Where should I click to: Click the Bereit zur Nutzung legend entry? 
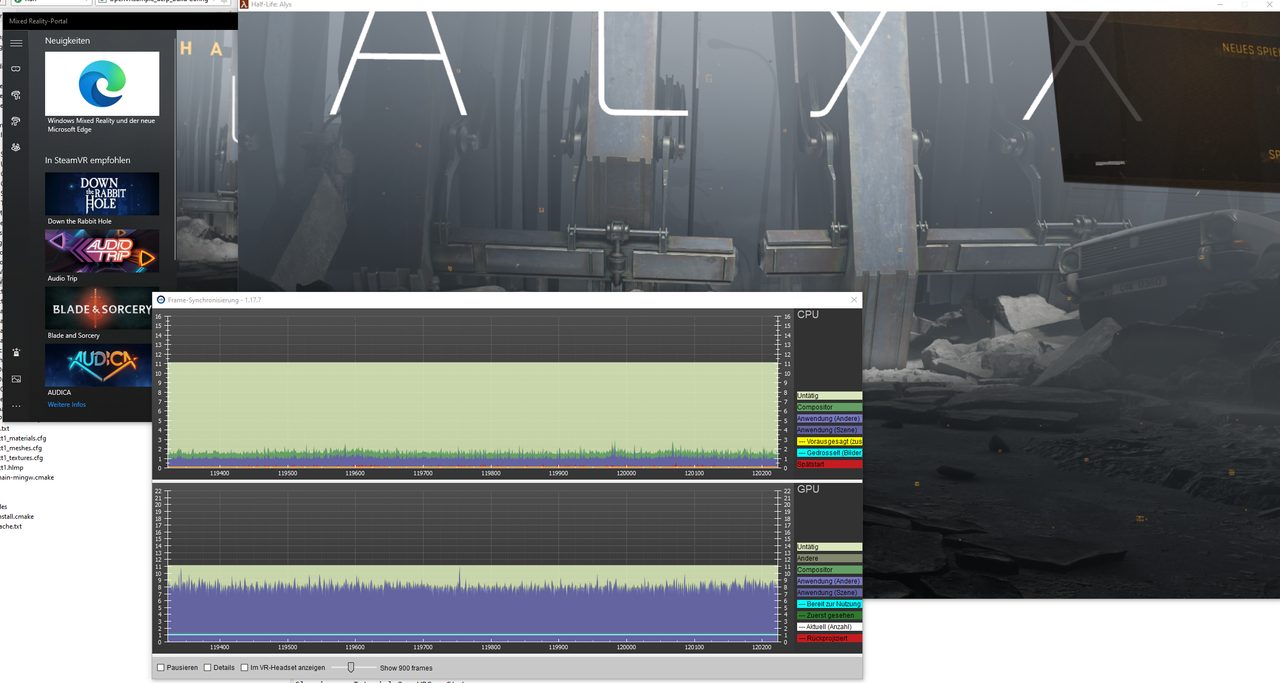(829, 604)
